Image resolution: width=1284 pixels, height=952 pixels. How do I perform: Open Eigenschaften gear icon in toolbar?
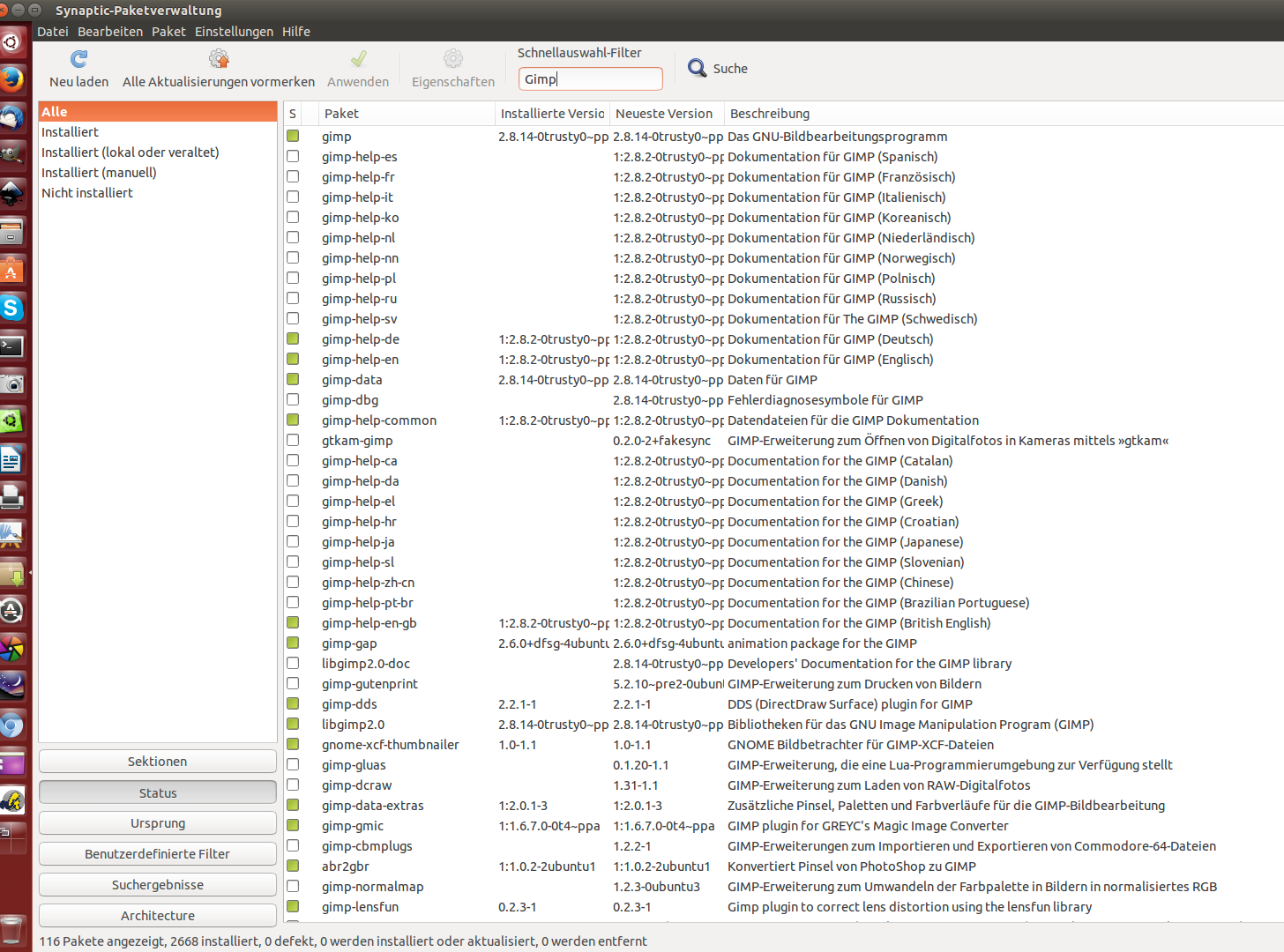(452, 59)
